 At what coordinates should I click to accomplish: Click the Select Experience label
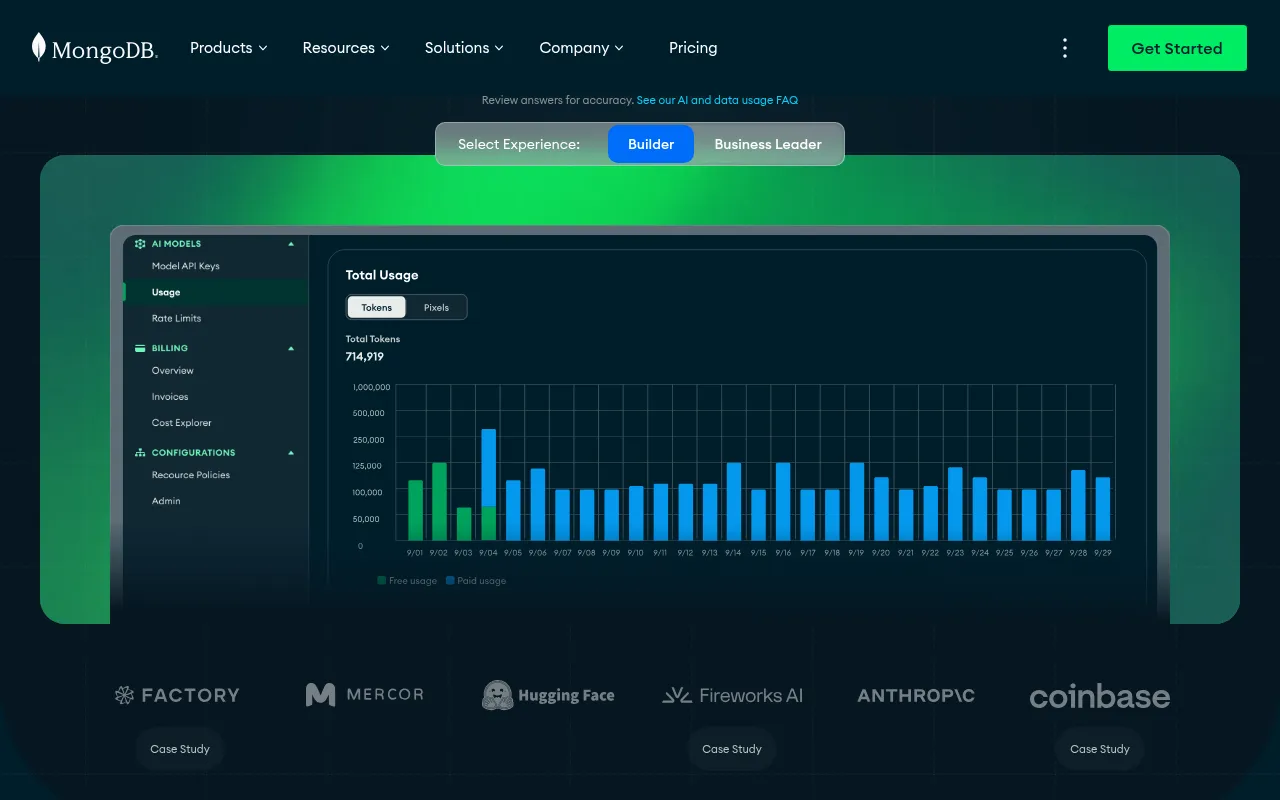(x=519, y=144)
